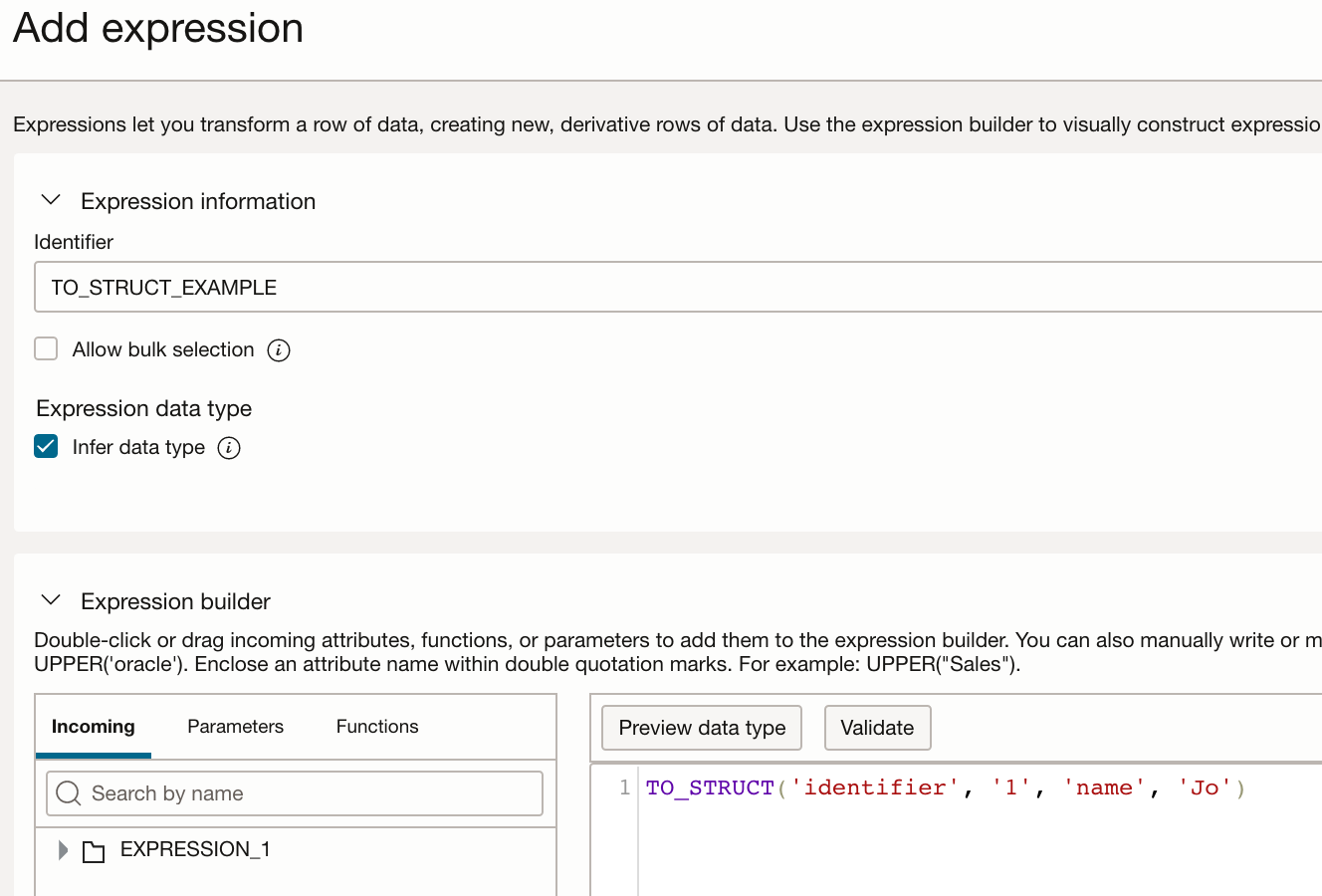Click the Expression builder heading text
The image size is (1322, 896).
(175, 601)
